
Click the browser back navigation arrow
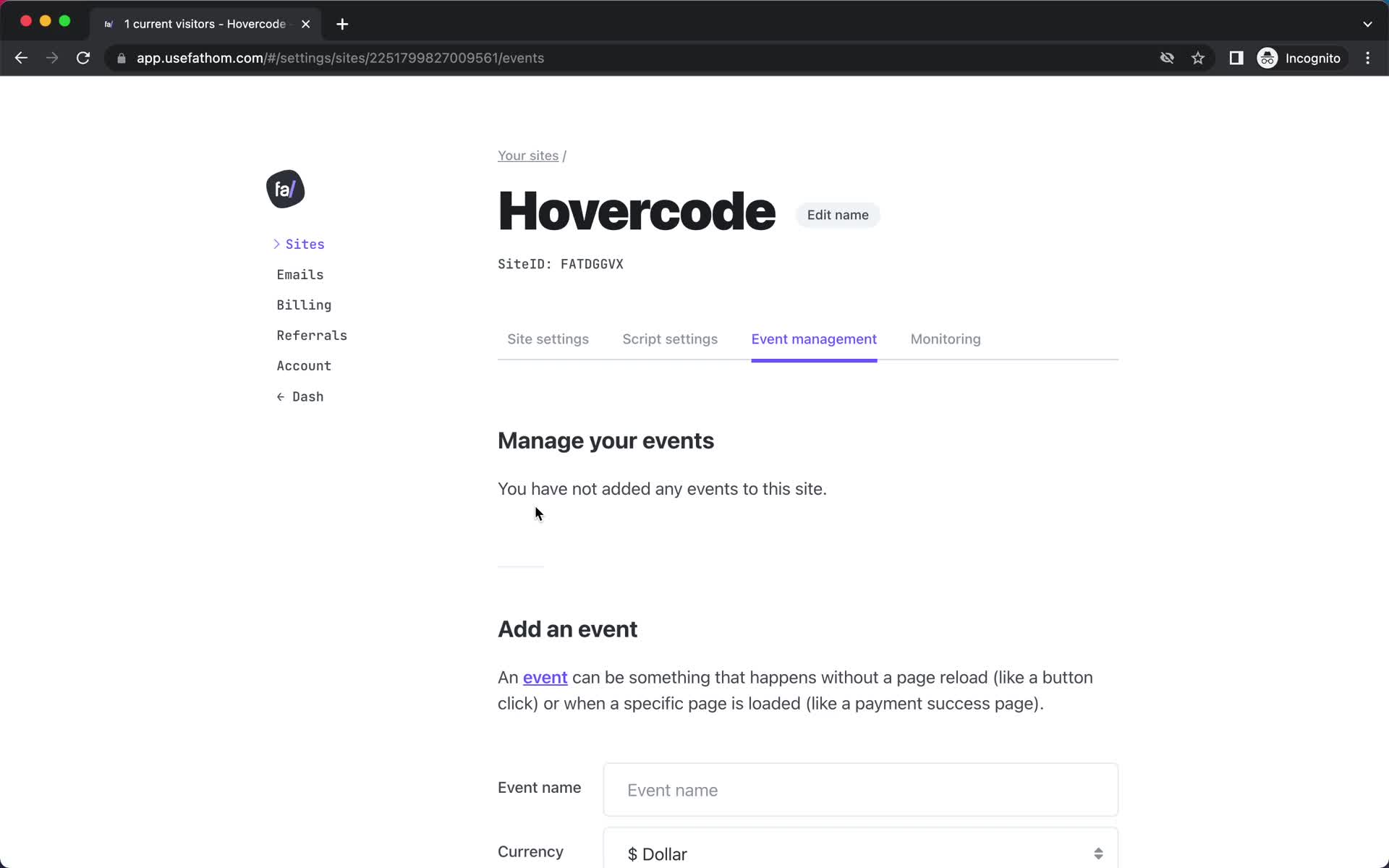[x=20, y=57]
